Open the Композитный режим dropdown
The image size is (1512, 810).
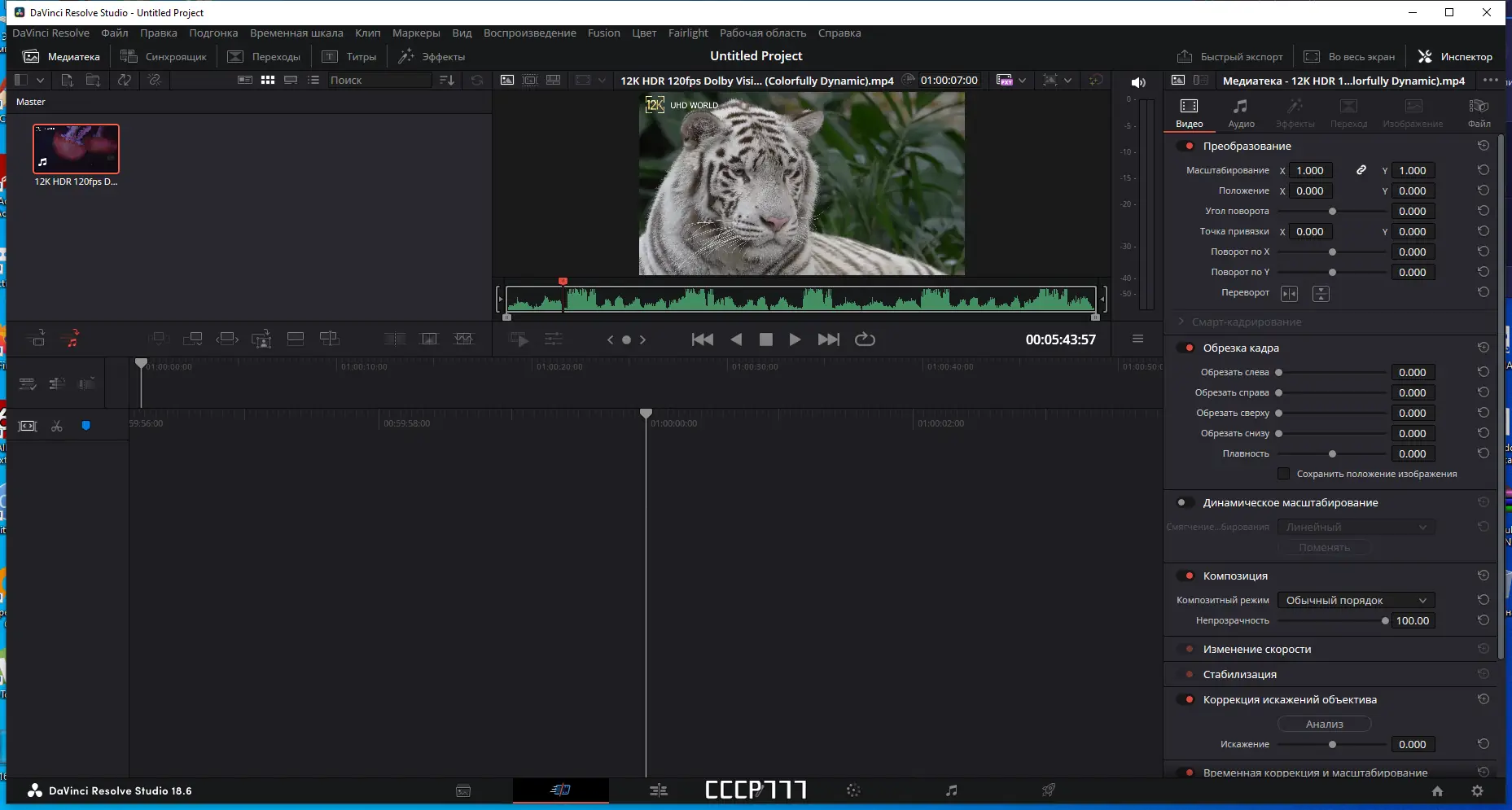point(1356,600)
